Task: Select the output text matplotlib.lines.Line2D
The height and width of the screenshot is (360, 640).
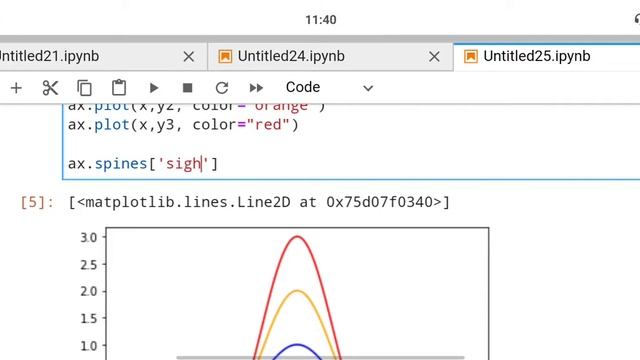Action: pos(188,202)
